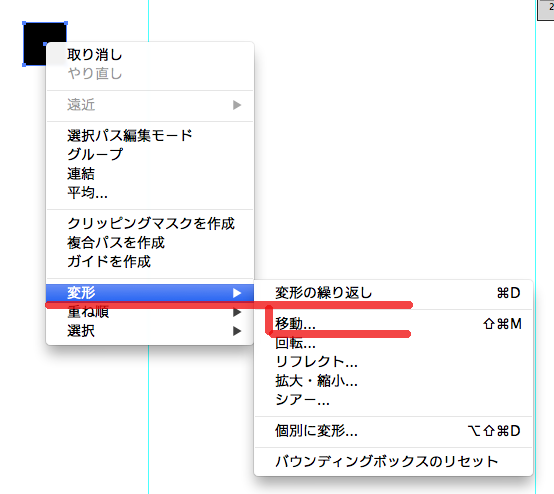554x494 pixels.
Task: Click the 連結 menu item
Action: tap(150, 174)
